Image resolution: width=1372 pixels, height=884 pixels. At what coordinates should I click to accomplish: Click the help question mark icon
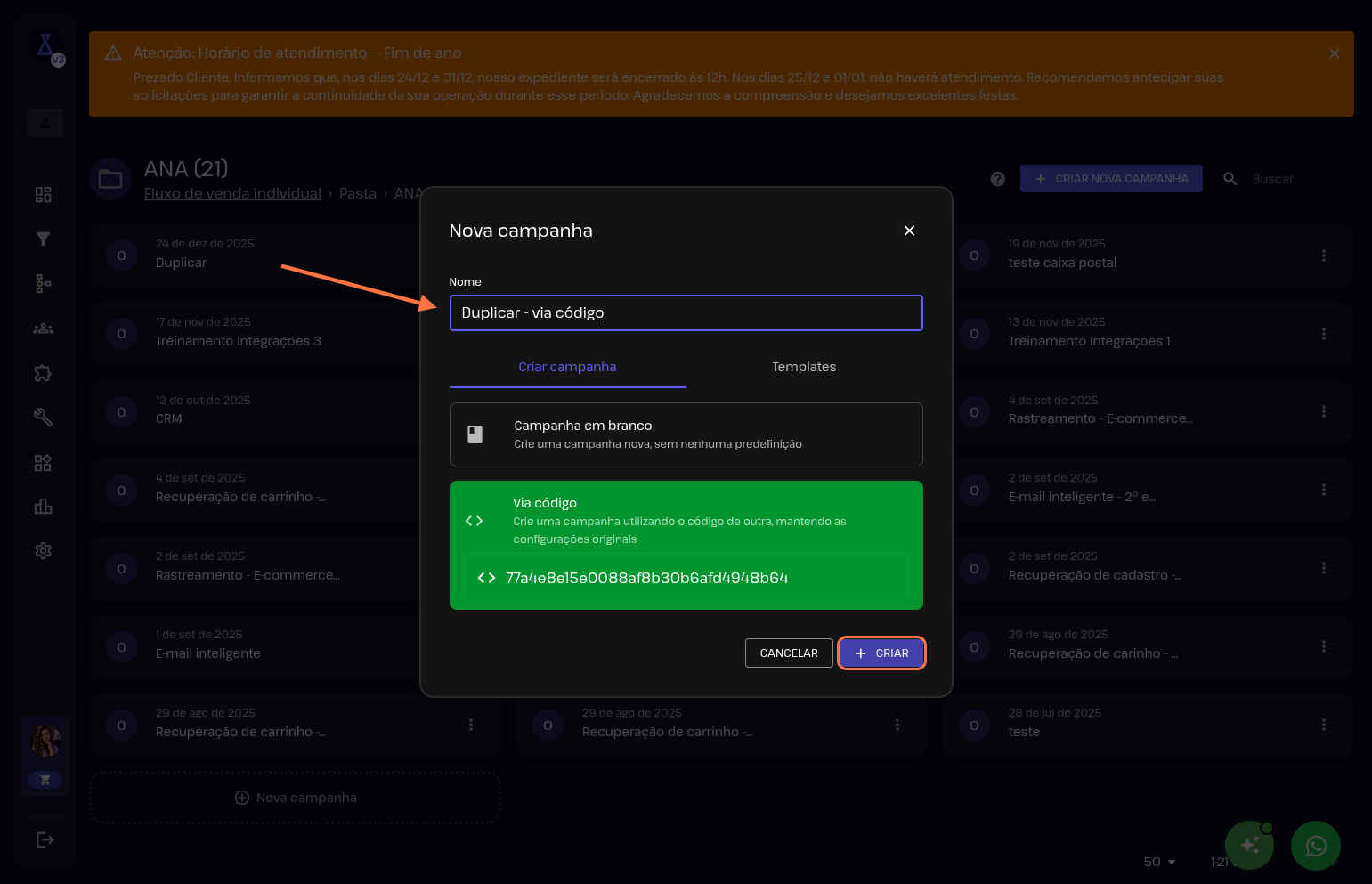tap(997, 179)
